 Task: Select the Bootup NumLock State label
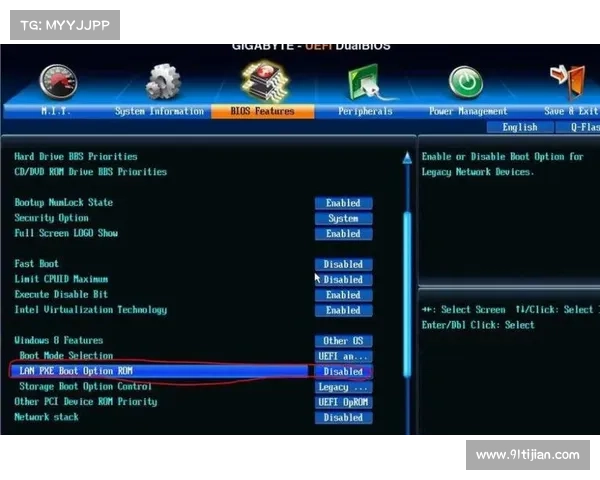pyautogui.click(x=64, y=202)
